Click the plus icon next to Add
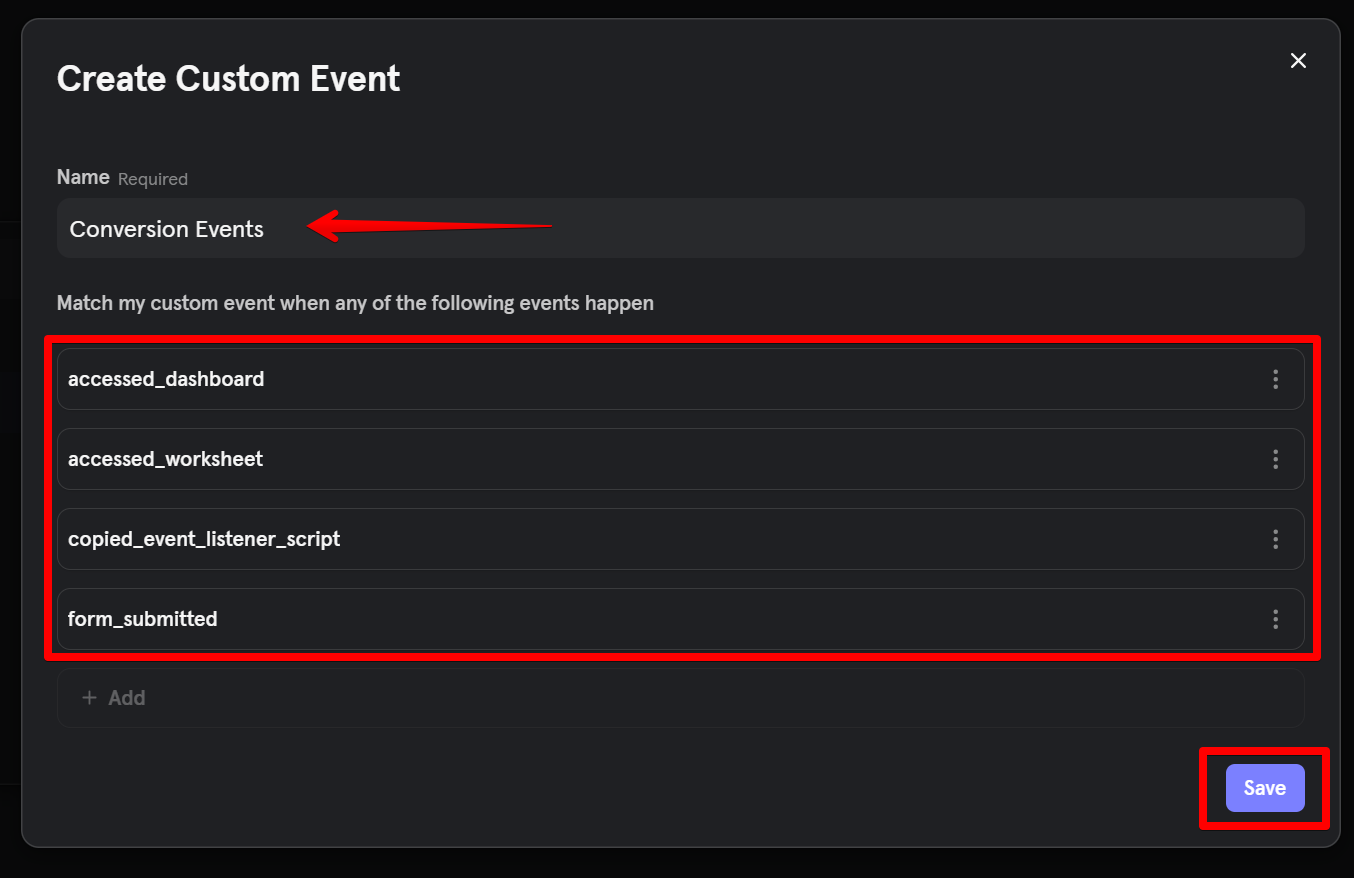Screen dimensions: 1354x878 pos(89,697)
